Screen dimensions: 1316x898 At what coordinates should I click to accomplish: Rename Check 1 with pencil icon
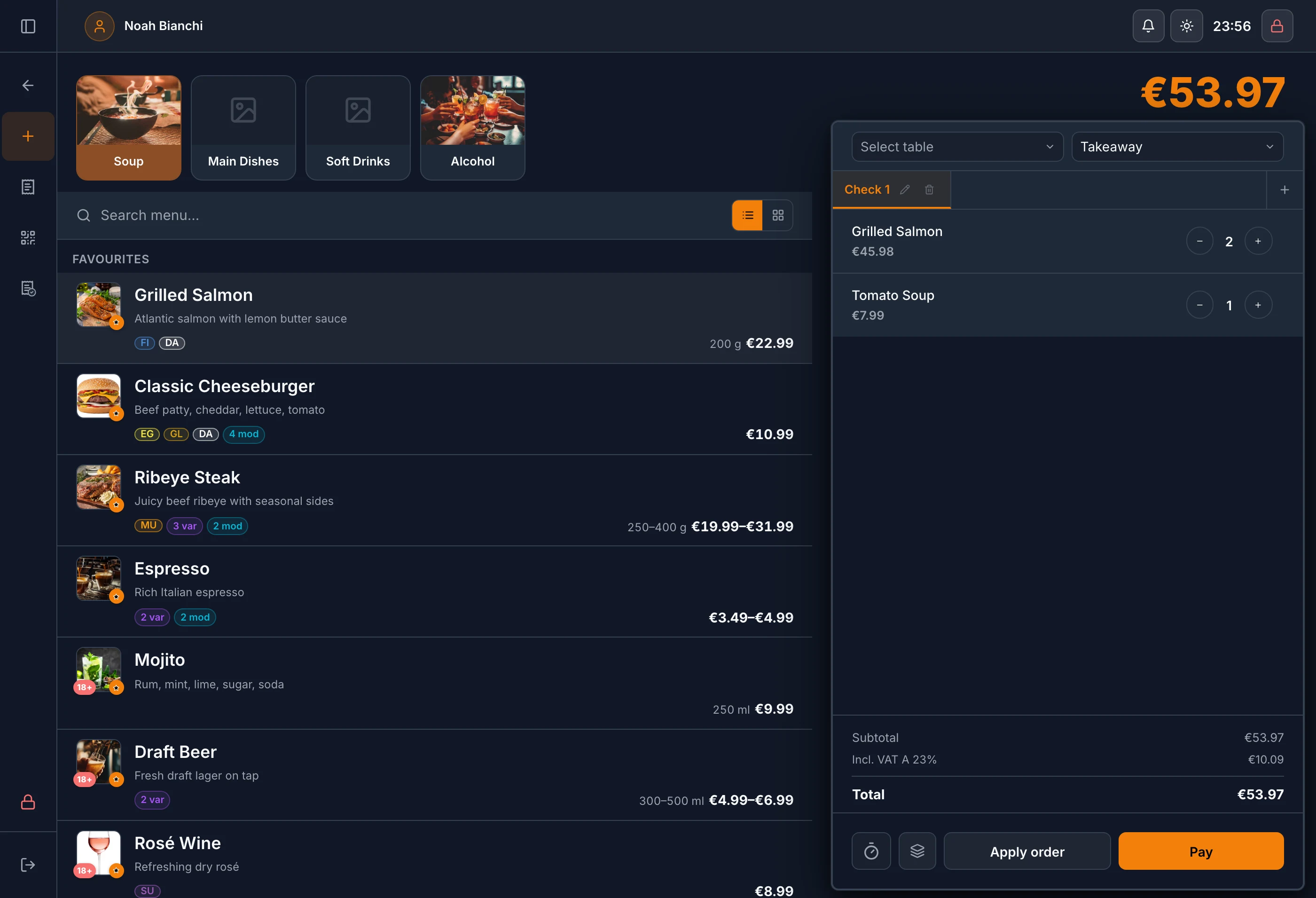(905, 190)
